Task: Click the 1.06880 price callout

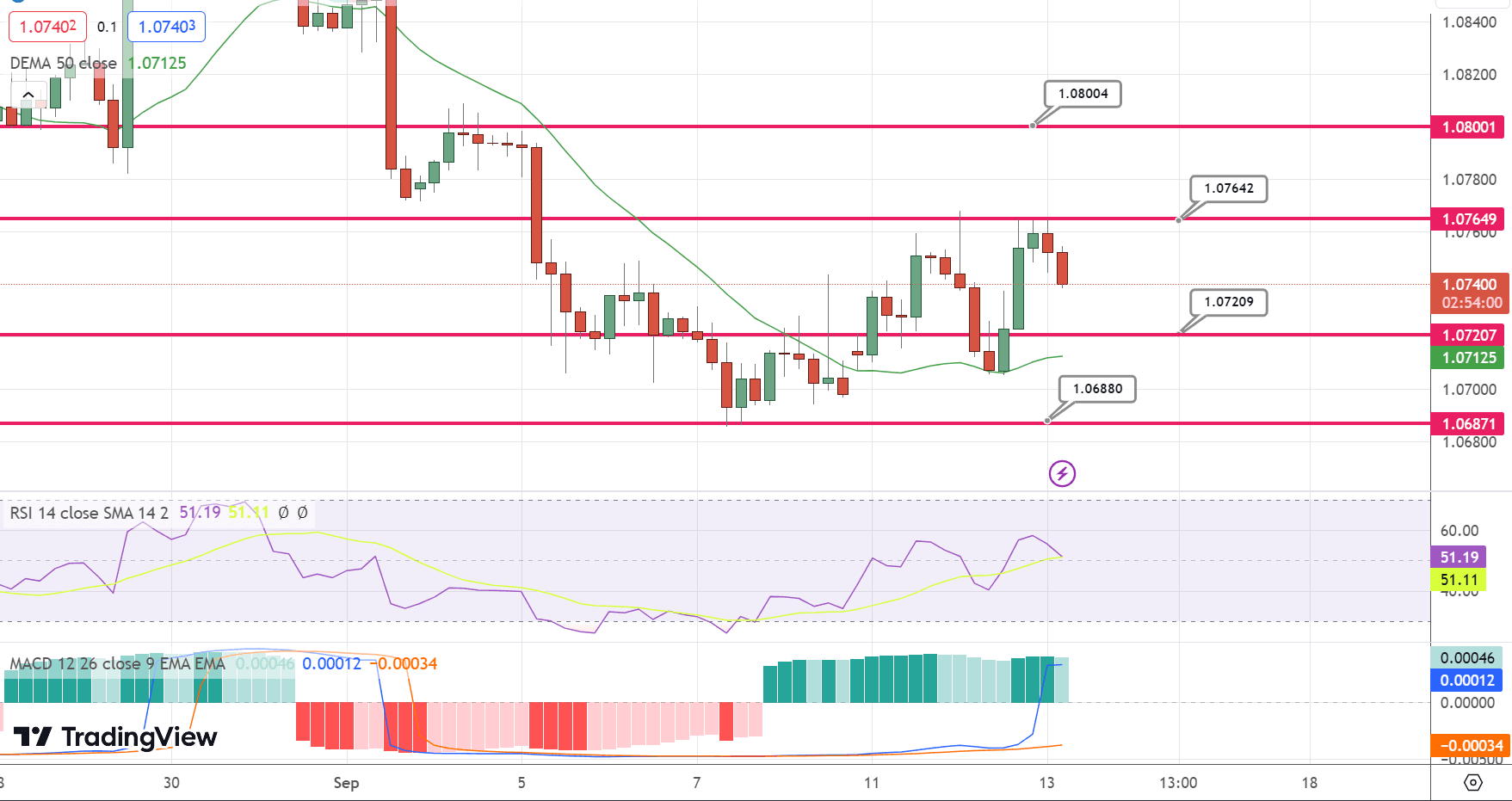Action: 1097,389
